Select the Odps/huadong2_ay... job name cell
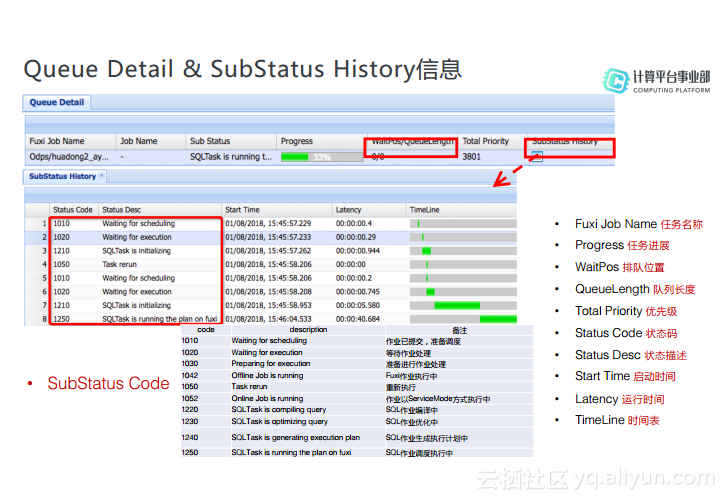 point(69,157)
